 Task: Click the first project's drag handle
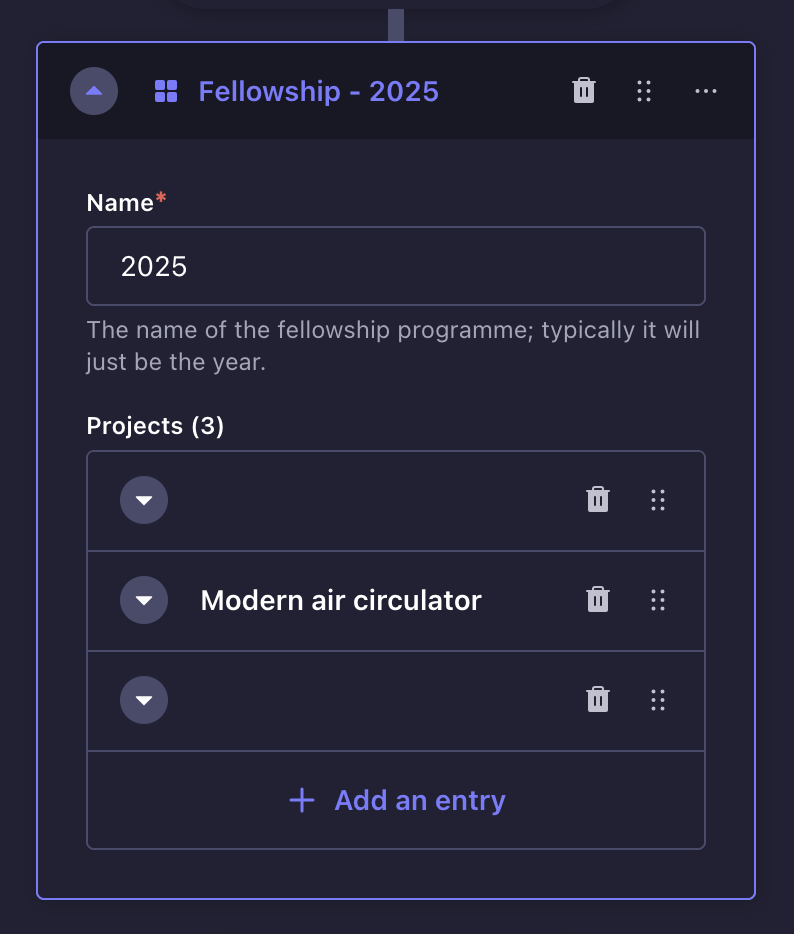tap(658, 500)
